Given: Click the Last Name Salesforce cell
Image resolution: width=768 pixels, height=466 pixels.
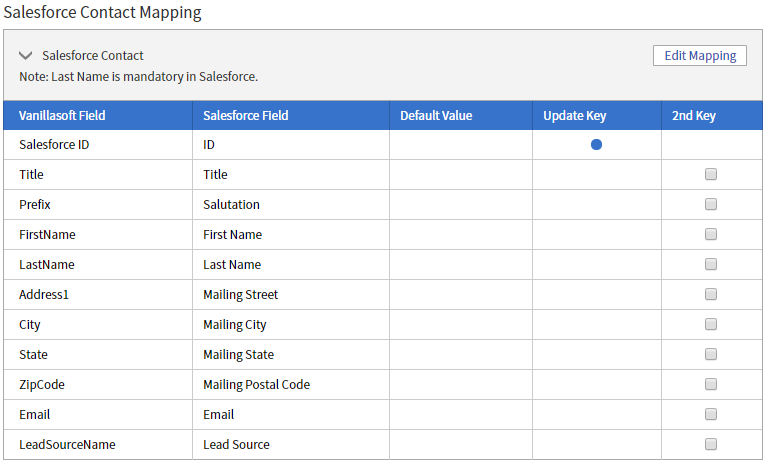Looking at the screenshot, I should click(291, 265).
